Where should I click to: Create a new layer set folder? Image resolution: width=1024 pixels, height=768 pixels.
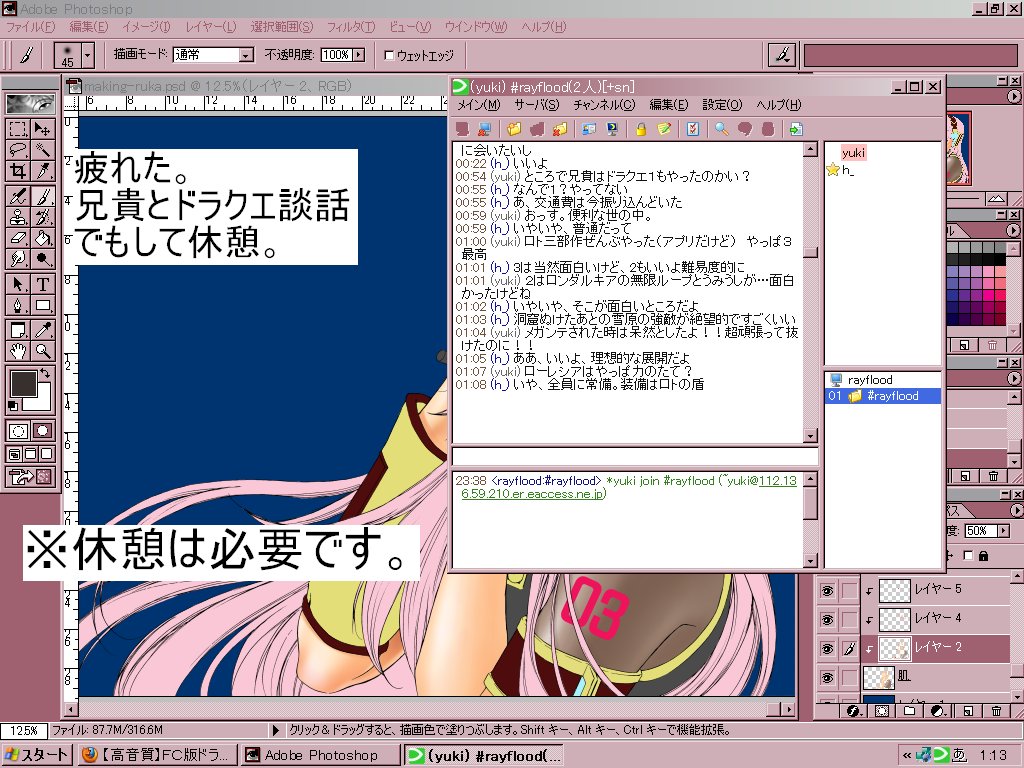910,711
